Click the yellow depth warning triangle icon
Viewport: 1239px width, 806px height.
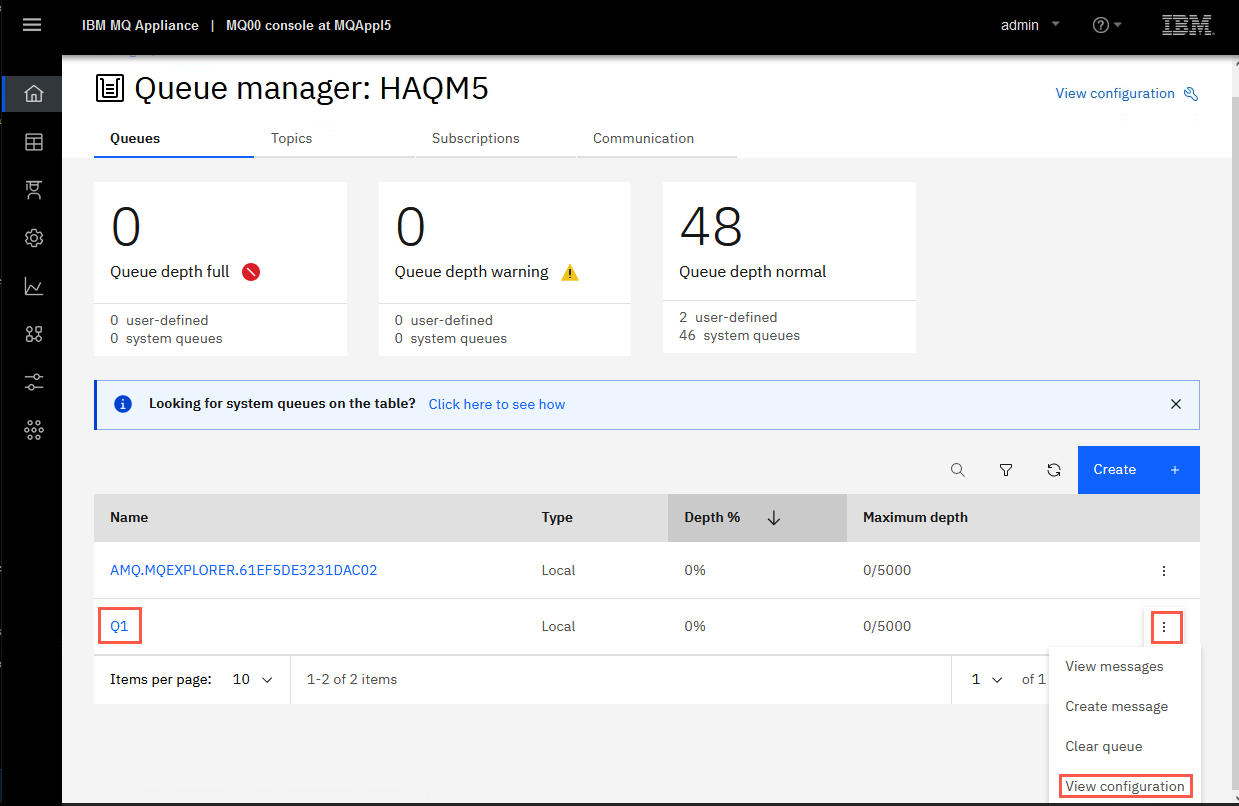570,272
